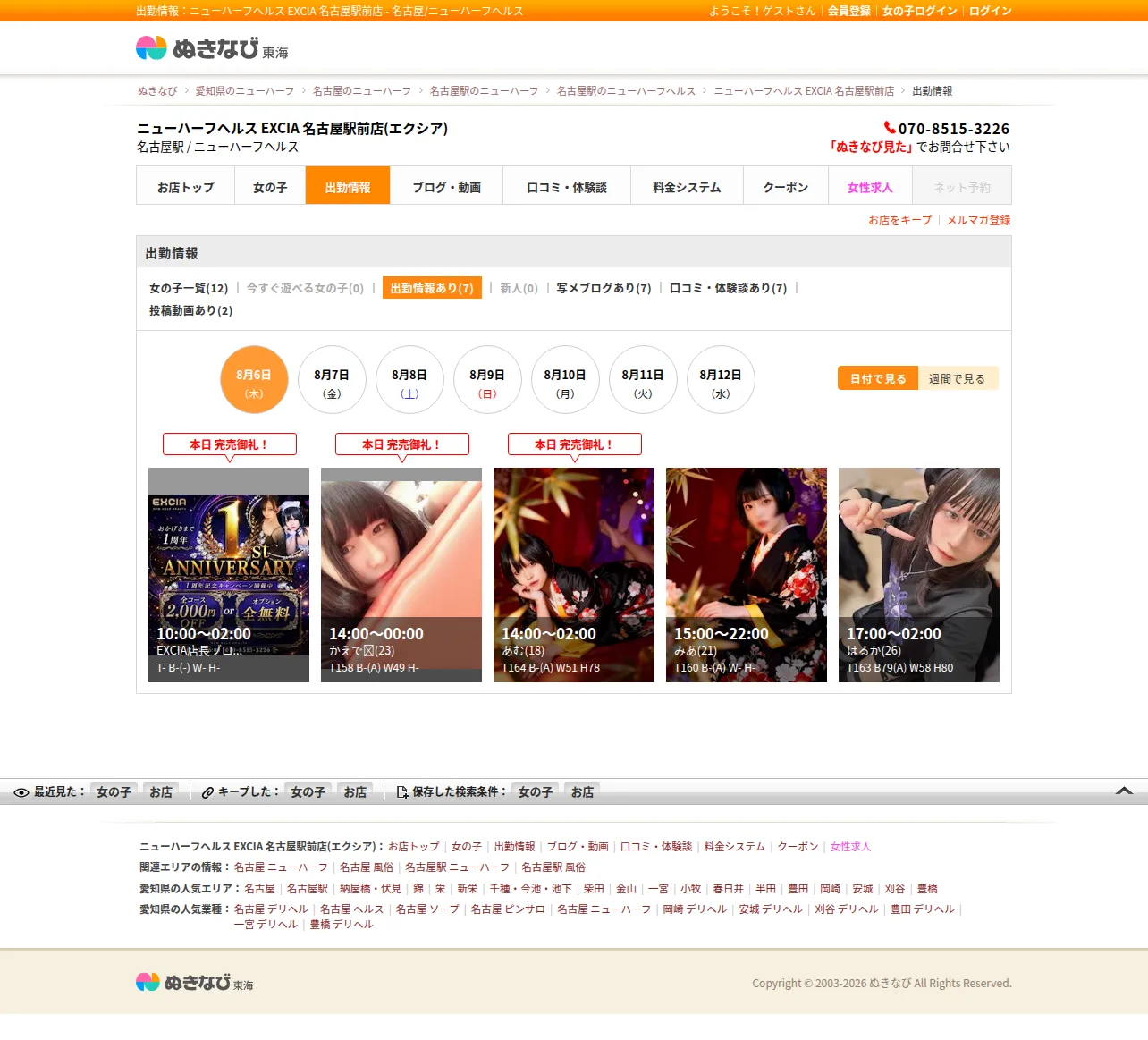Select the 8月9日 (日) date circle
The width and height of the screenshot is (1148, 1040).
[x=487, y=380]
